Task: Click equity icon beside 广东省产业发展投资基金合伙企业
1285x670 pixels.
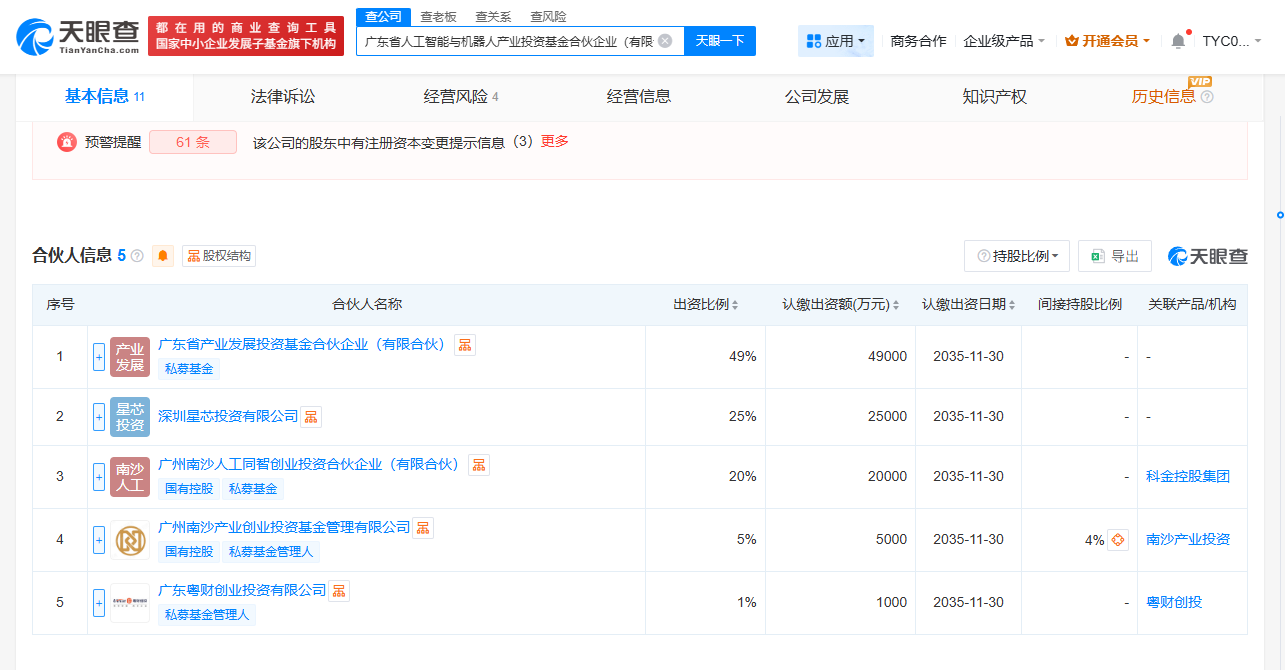Action: pos(465,345)
